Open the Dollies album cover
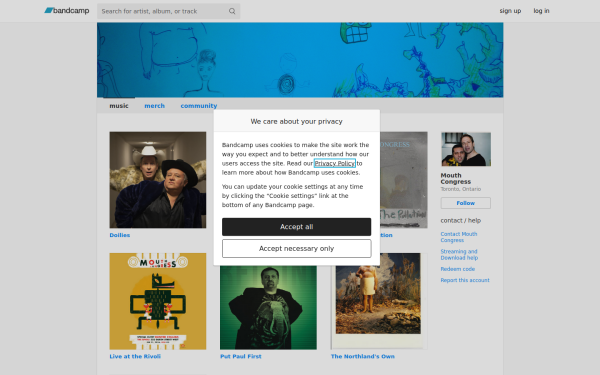The image size is (600, 375). click(158, 180)
